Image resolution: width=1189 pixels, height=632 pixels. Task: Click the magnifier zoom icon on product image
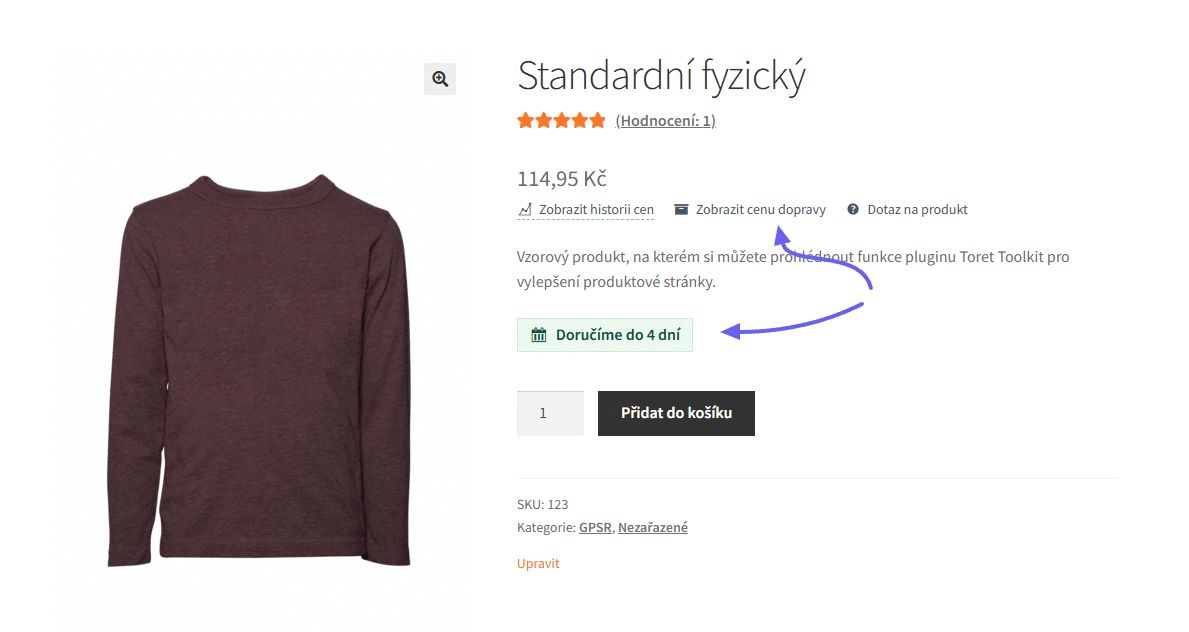point(440,79)
